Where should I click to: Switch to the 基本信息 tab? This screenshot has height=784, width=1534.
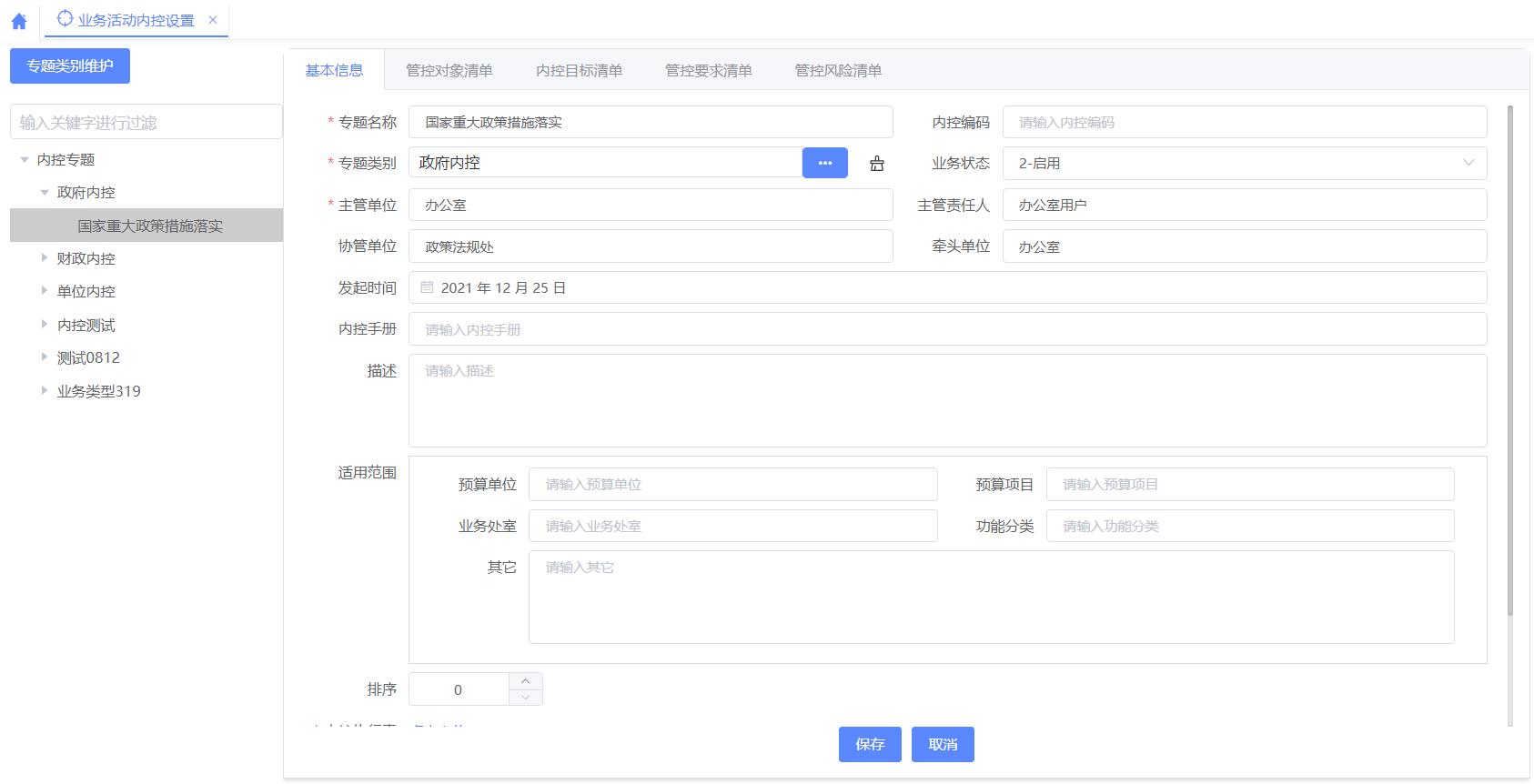click(334, 70)
